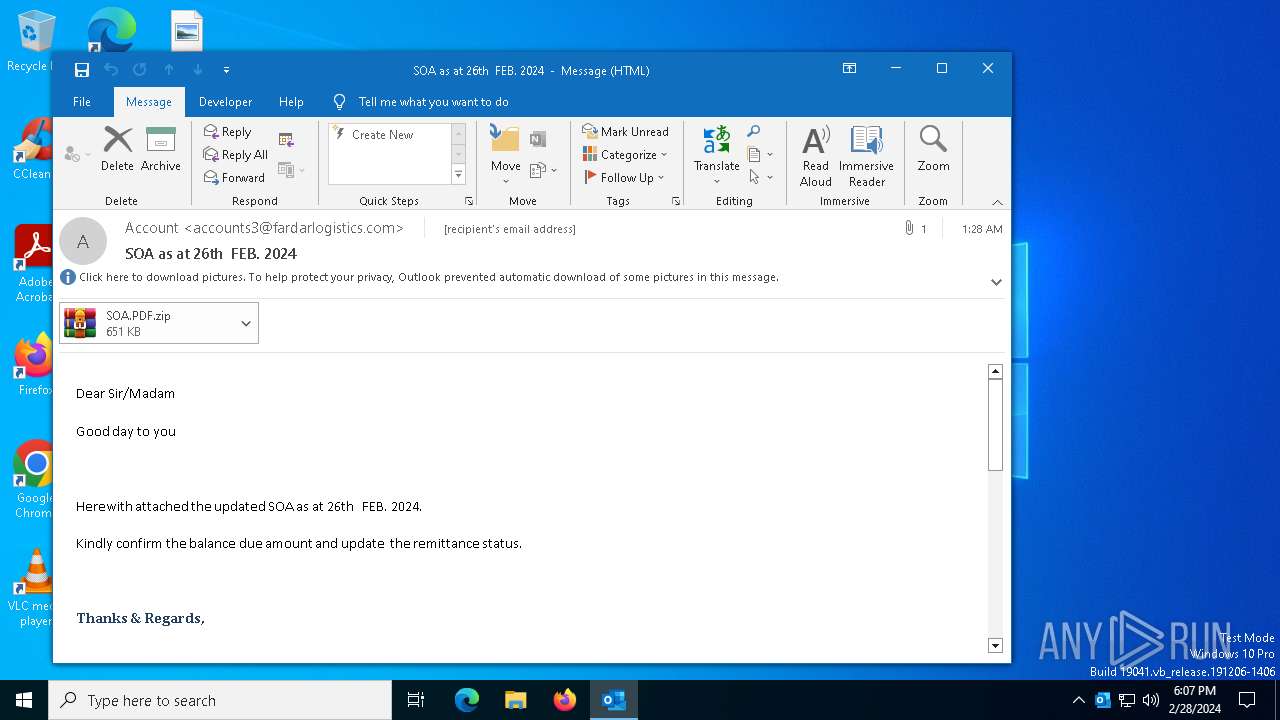Viewport: 1280px width, 720px height.
Task: Send message to OneNote
Action: point(538,139)
